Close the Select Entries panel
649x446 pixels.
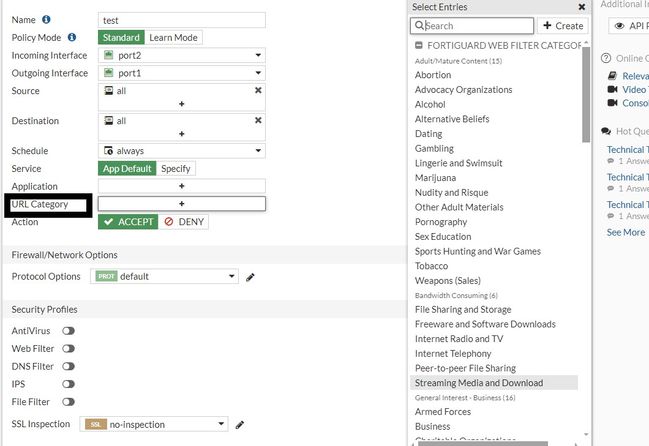tap(582, 7)
